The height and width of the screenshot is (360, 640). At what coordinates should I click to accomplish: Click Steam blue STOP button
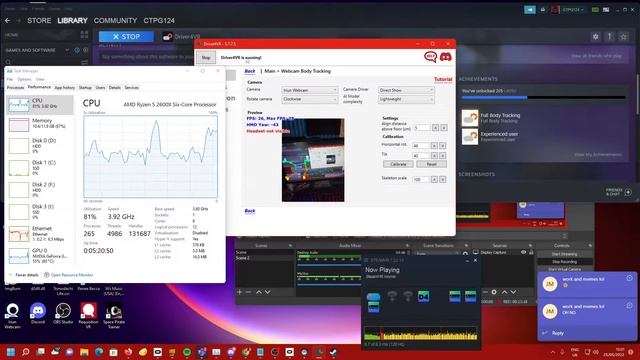(127, 37)
